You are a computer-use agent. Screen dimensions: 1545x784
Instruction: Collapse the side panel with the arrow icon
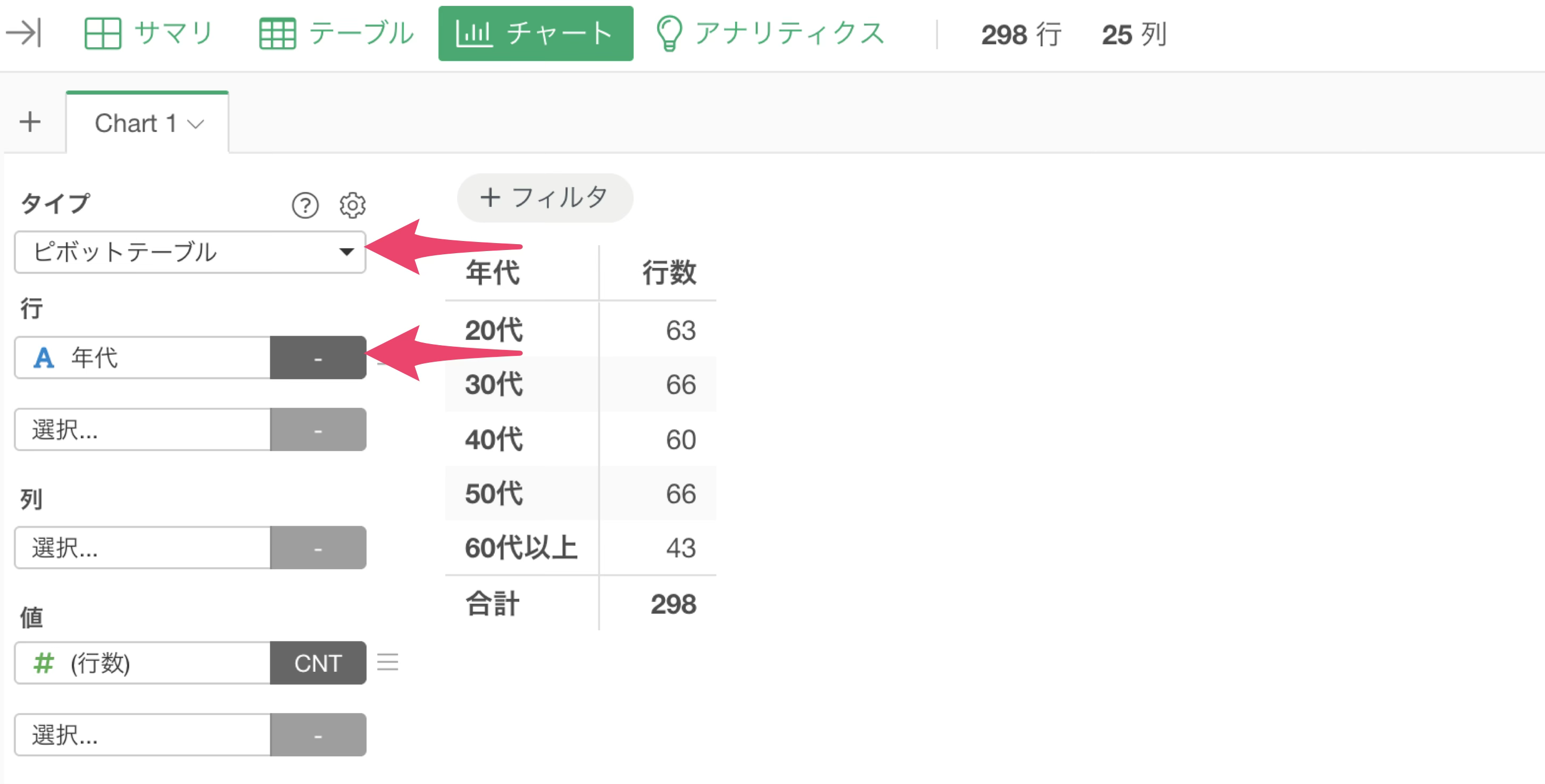(x=24, y=32)
